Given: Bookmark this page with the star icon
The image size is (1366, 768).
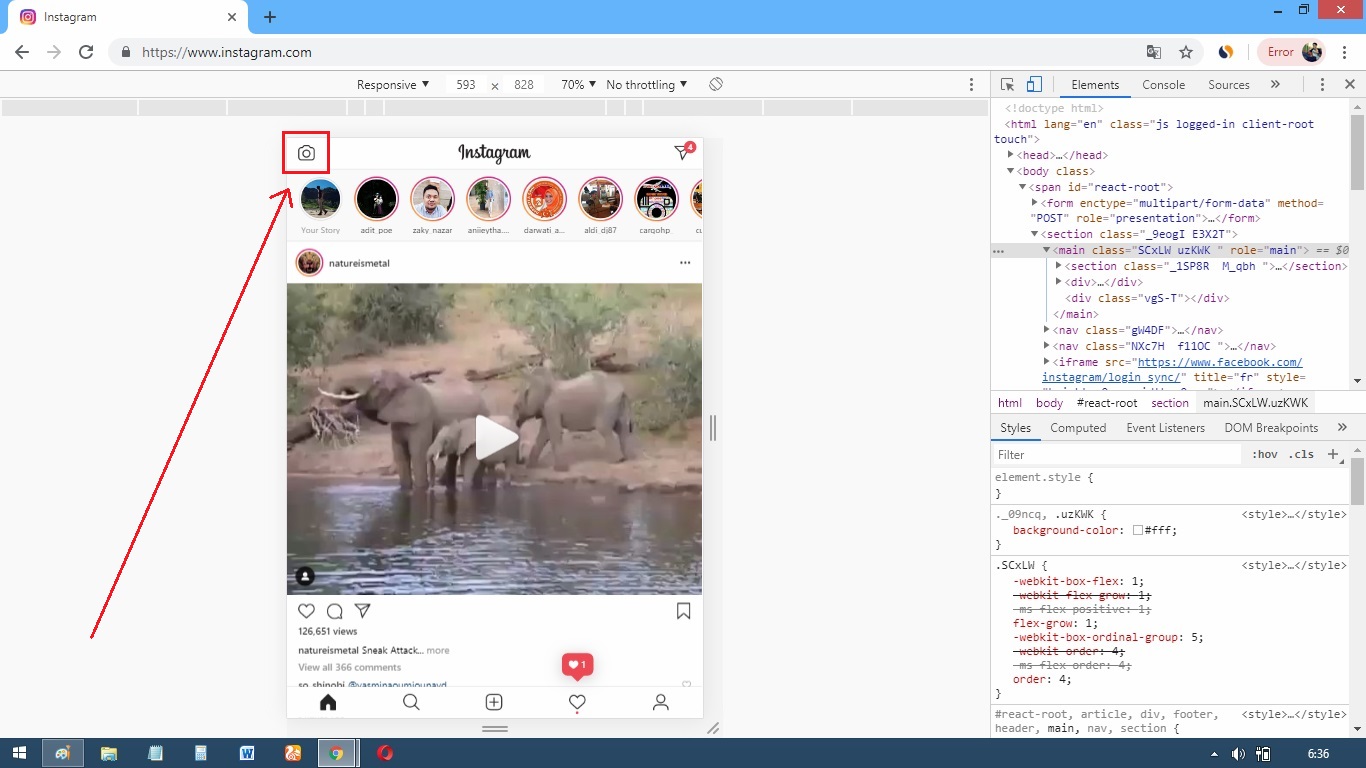Looking at the screenshot, I should [x=1186, y=52].
